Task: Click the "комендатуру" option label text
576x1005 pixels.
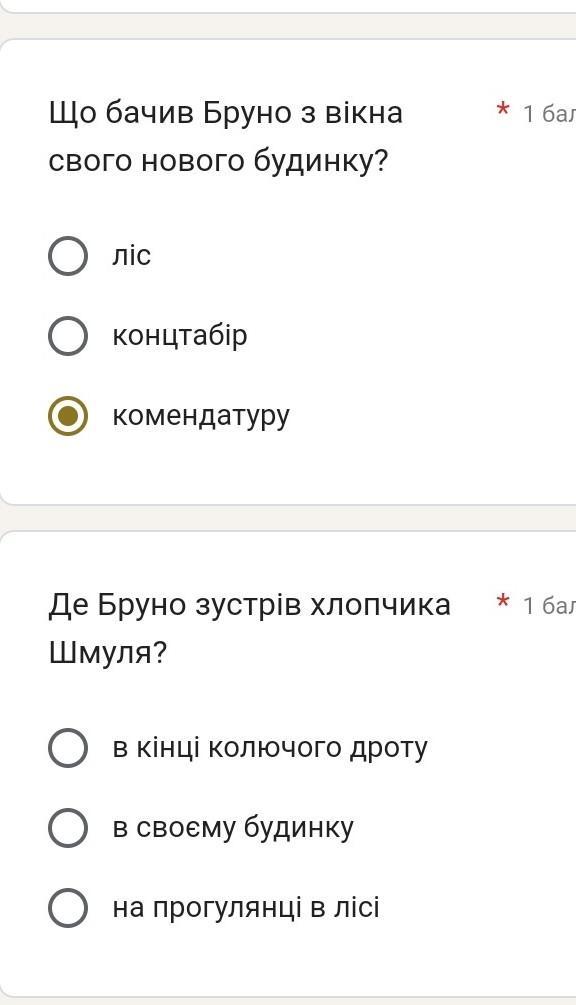Action: coord(201,417)
